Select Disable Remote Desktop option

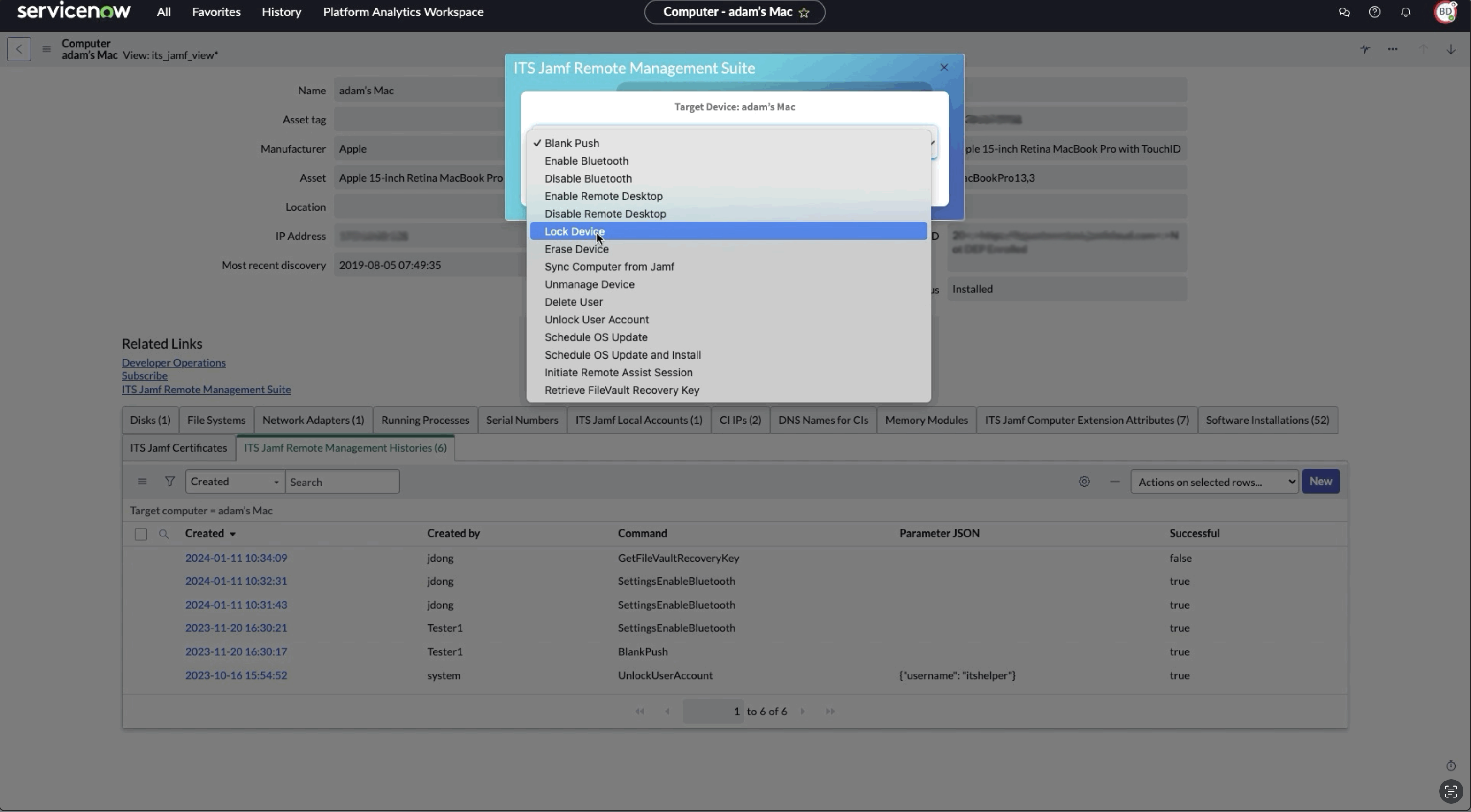(x=728, y=214)
